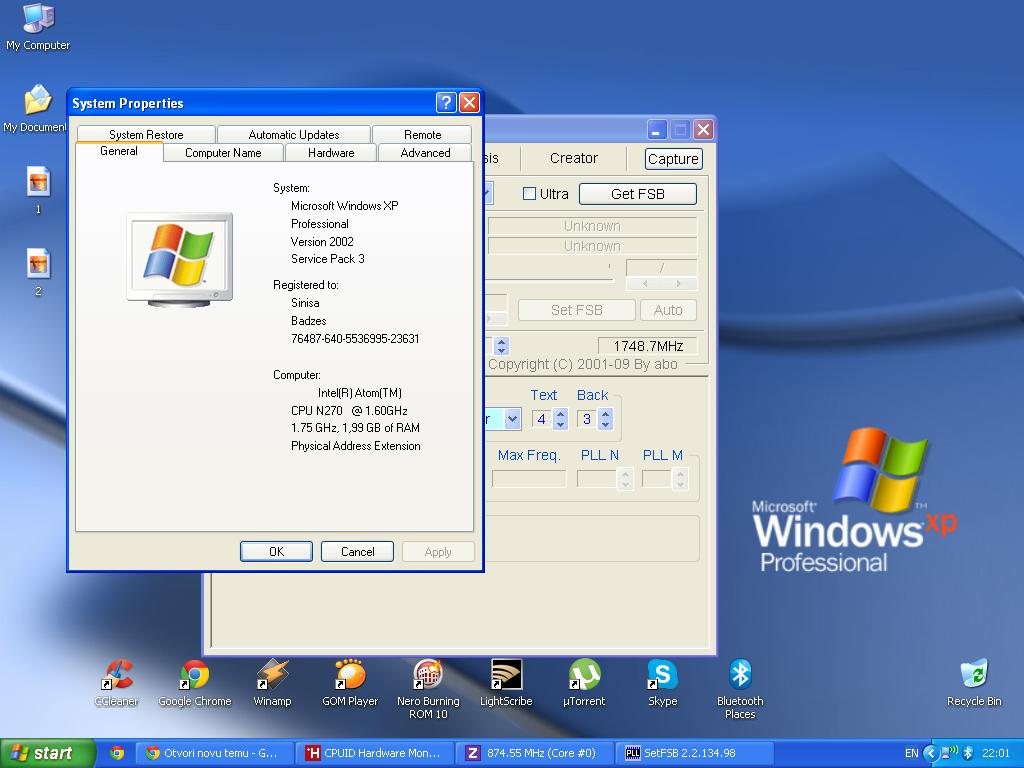Launch Google Chrome desktop shortcut
Screen dimensions: 1024x768
click(195, 683)
